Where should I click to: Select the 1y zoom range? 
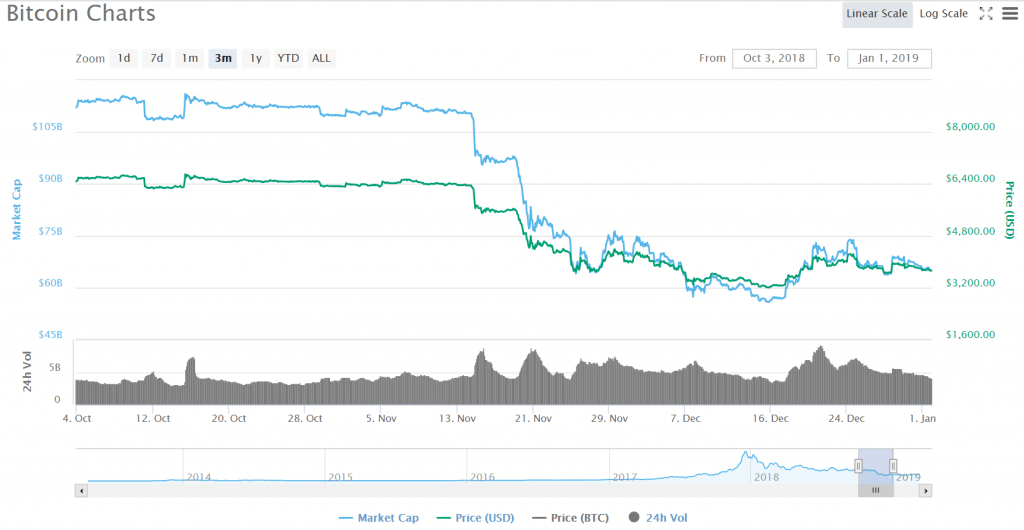[255, 58]
